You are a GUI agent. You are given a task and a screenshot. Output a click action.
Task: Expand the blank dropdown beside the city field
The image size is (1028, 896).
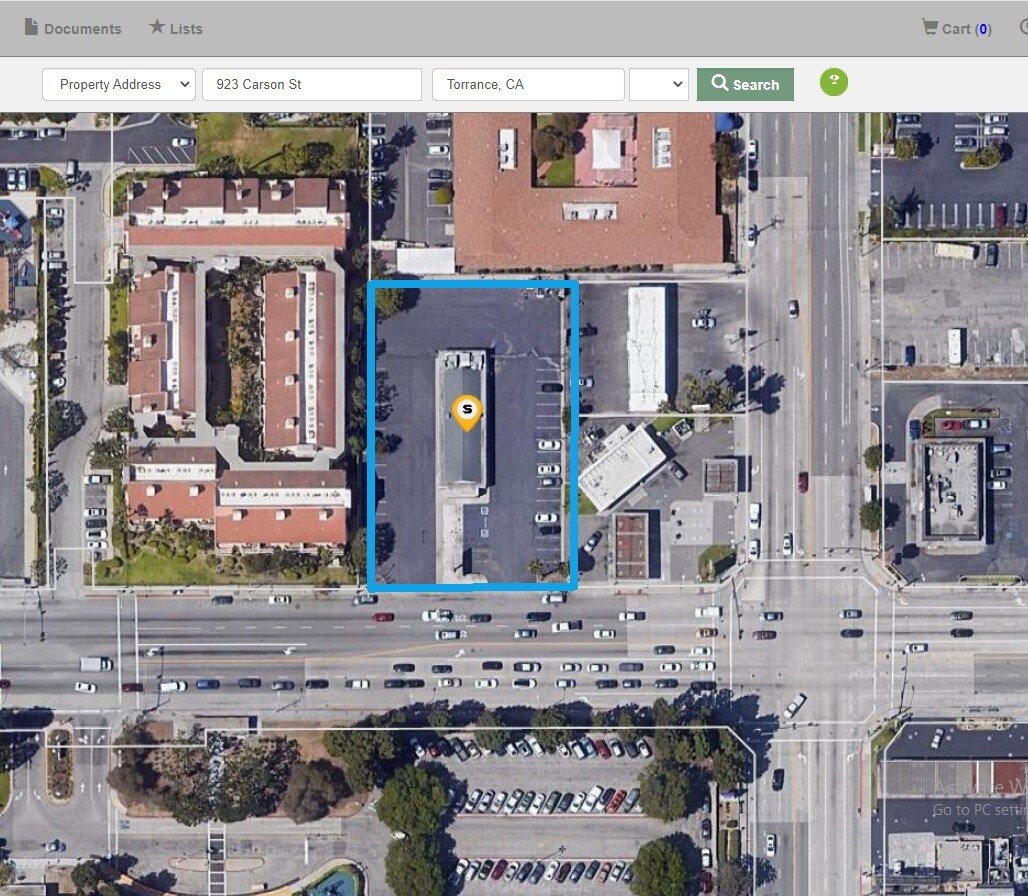pyautogui.click(x=659, y=84)
